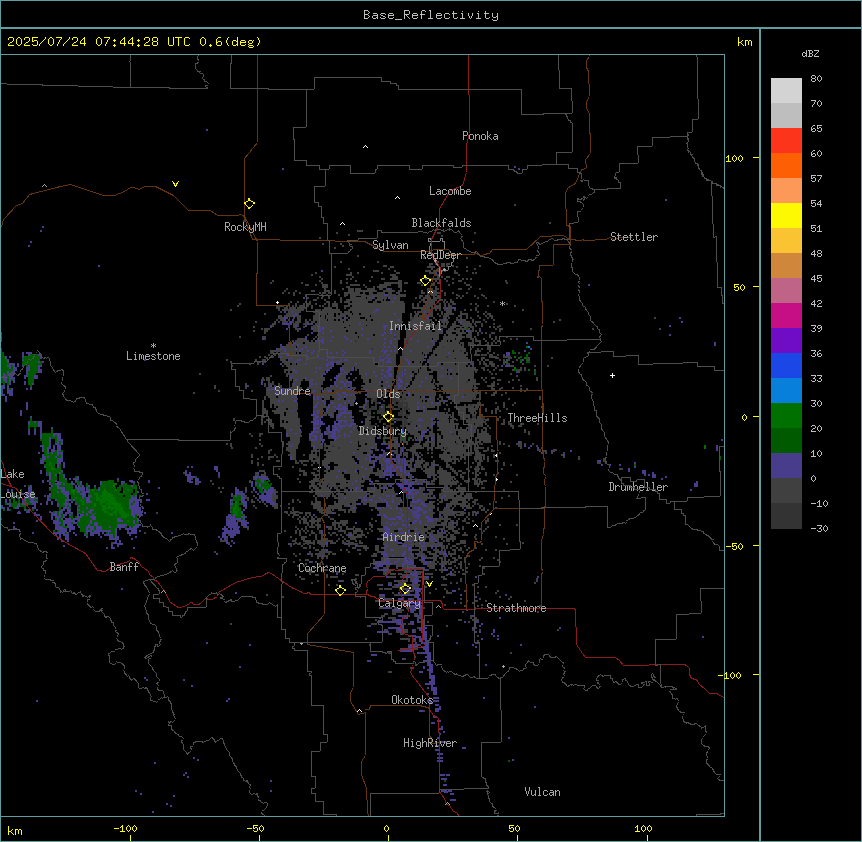The width and height of the screenshot is (862, 842).
Task: Select the Cochrane label
Action: click(x=322, y=568)
